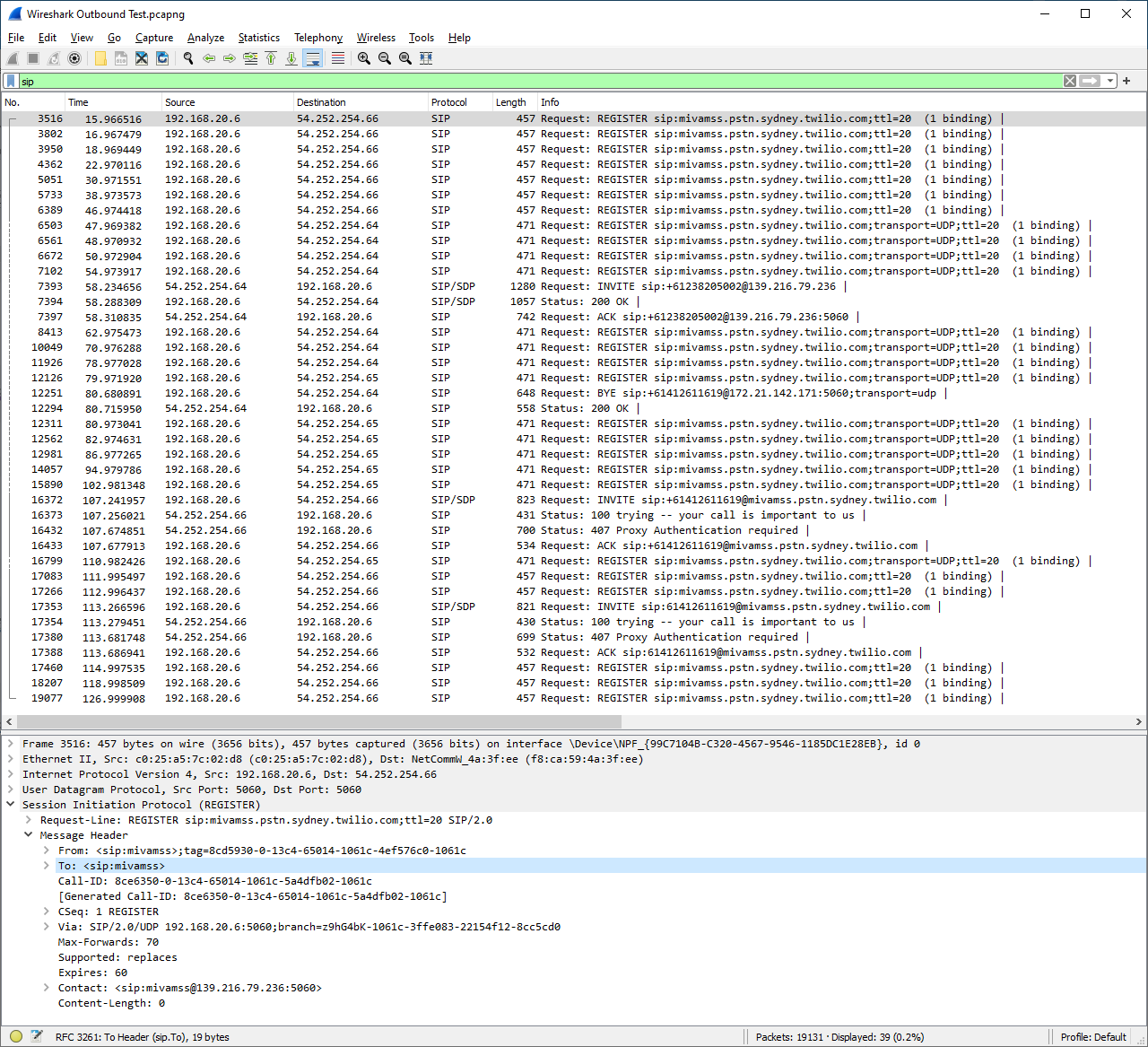
Task: Jump to the first packet icon
Action: click(x=271, y=58)
